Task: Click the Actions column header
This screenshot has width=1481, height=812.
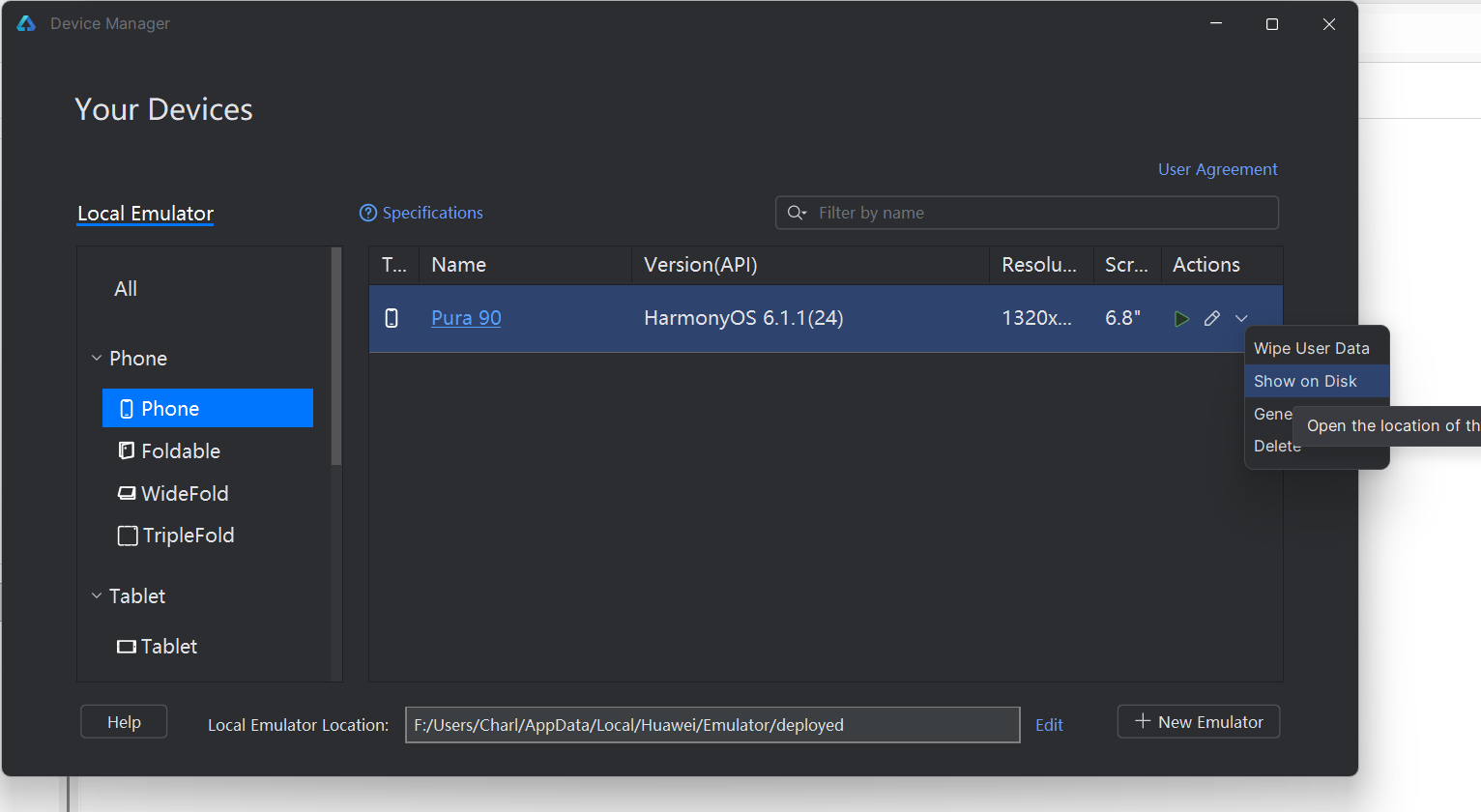Action: tap(1222, 265)
